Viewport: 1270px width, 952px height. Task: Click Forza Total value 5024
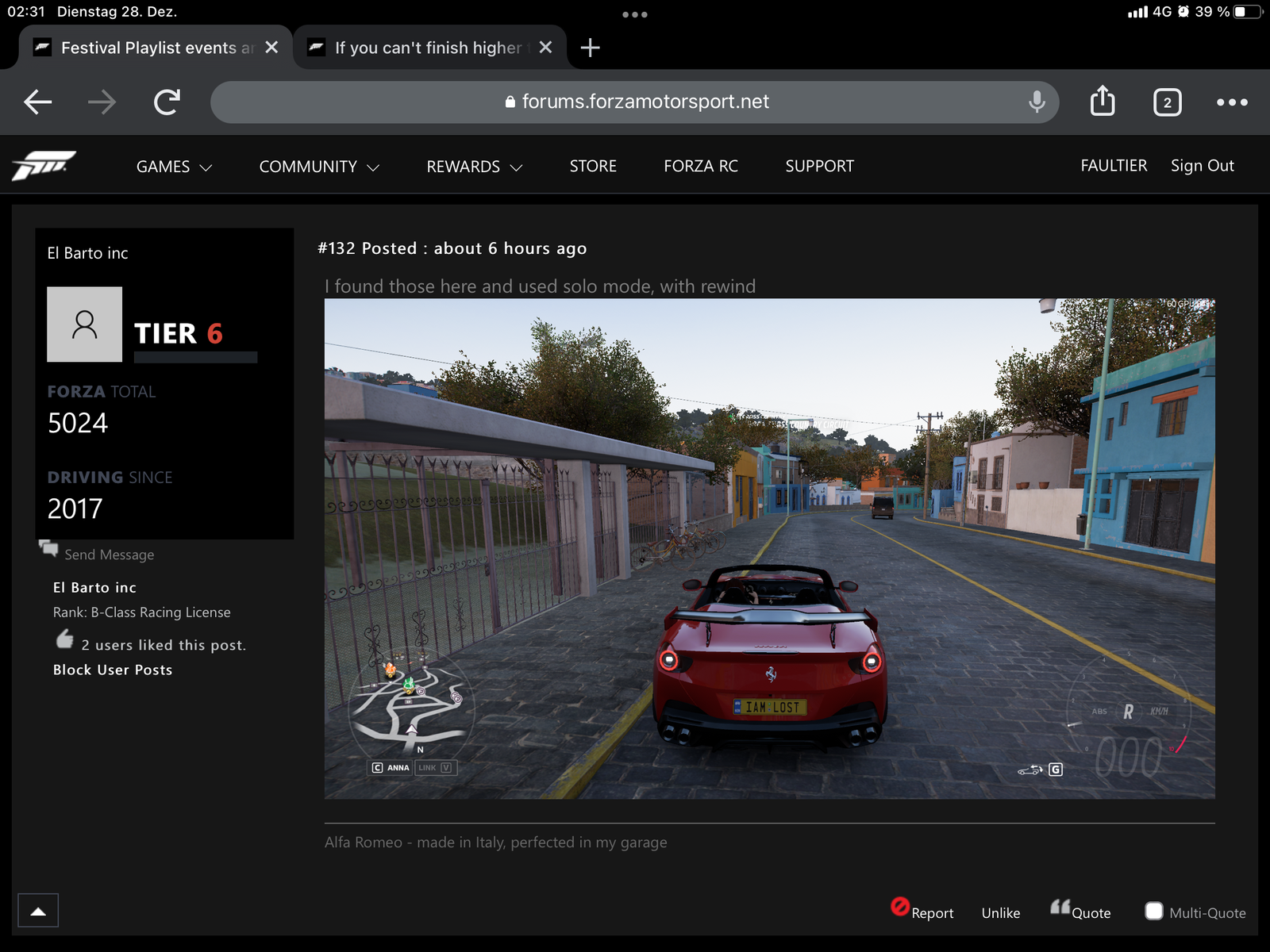coord(78,423)
